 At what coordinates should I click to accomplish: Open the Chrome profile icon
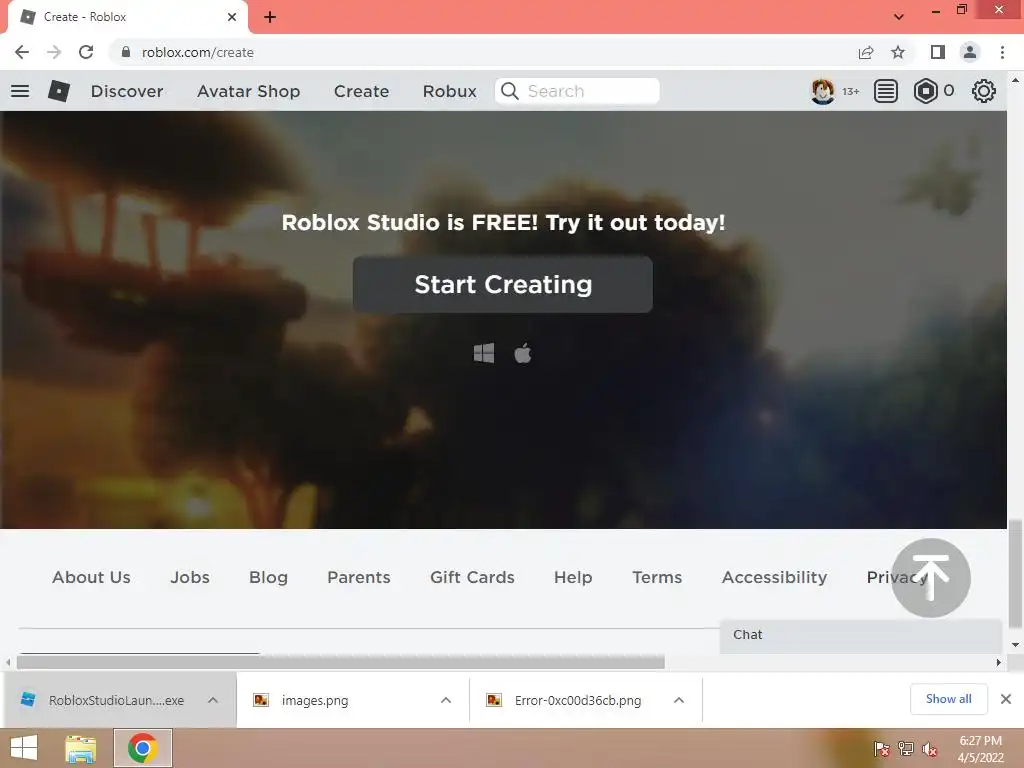pyautogui.click(x=970, y=52)
